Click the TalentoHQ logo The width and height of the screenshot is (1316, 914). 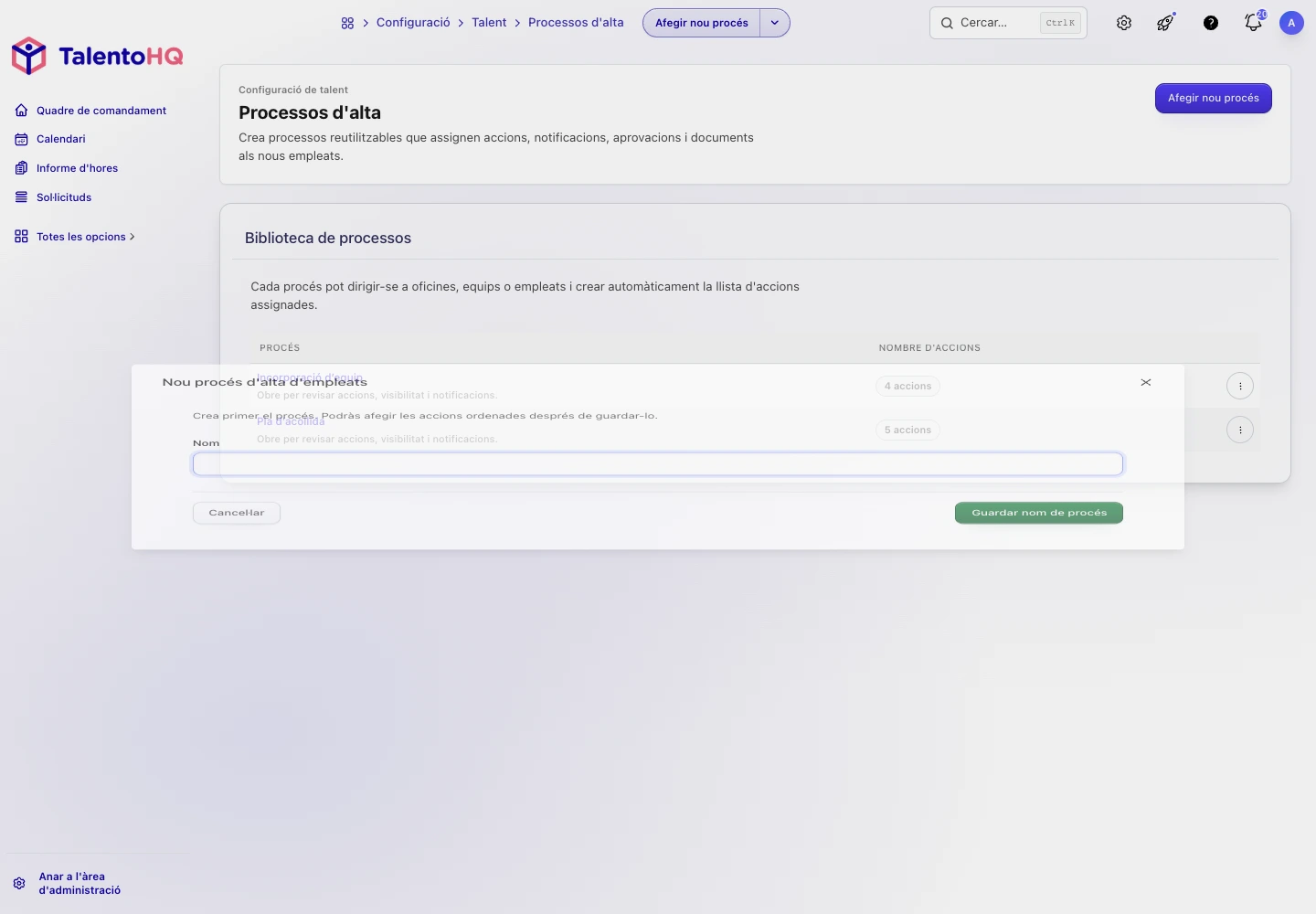tap(97, 57)
